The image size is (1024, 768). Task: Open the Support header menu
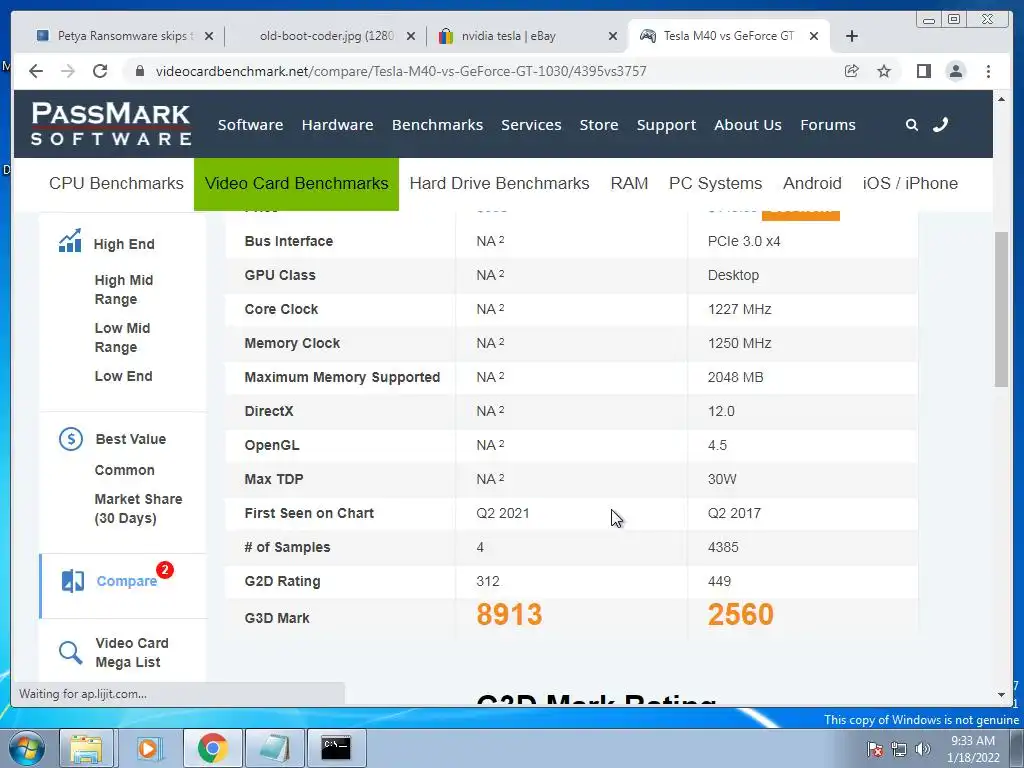click(x=666, y=125)
